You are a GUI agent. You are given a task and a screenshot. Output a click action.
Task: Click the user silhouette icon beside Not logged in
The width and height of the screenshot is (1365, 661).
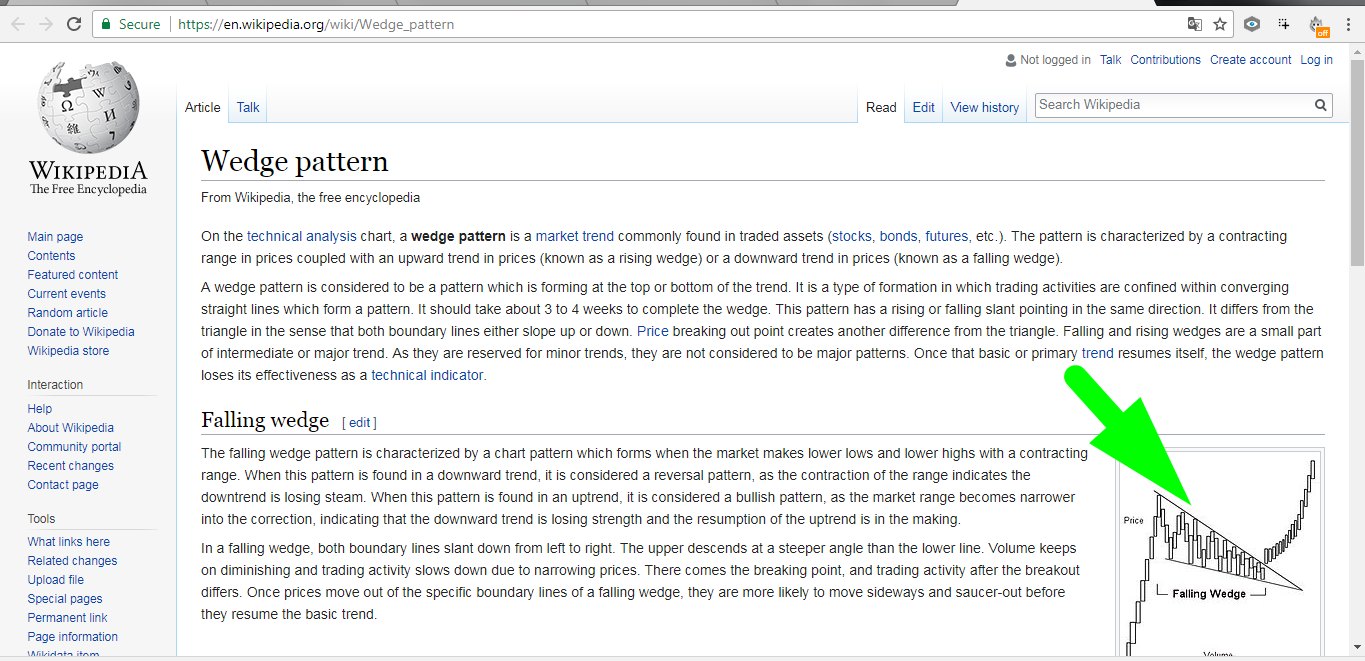tap(1011, 60)
